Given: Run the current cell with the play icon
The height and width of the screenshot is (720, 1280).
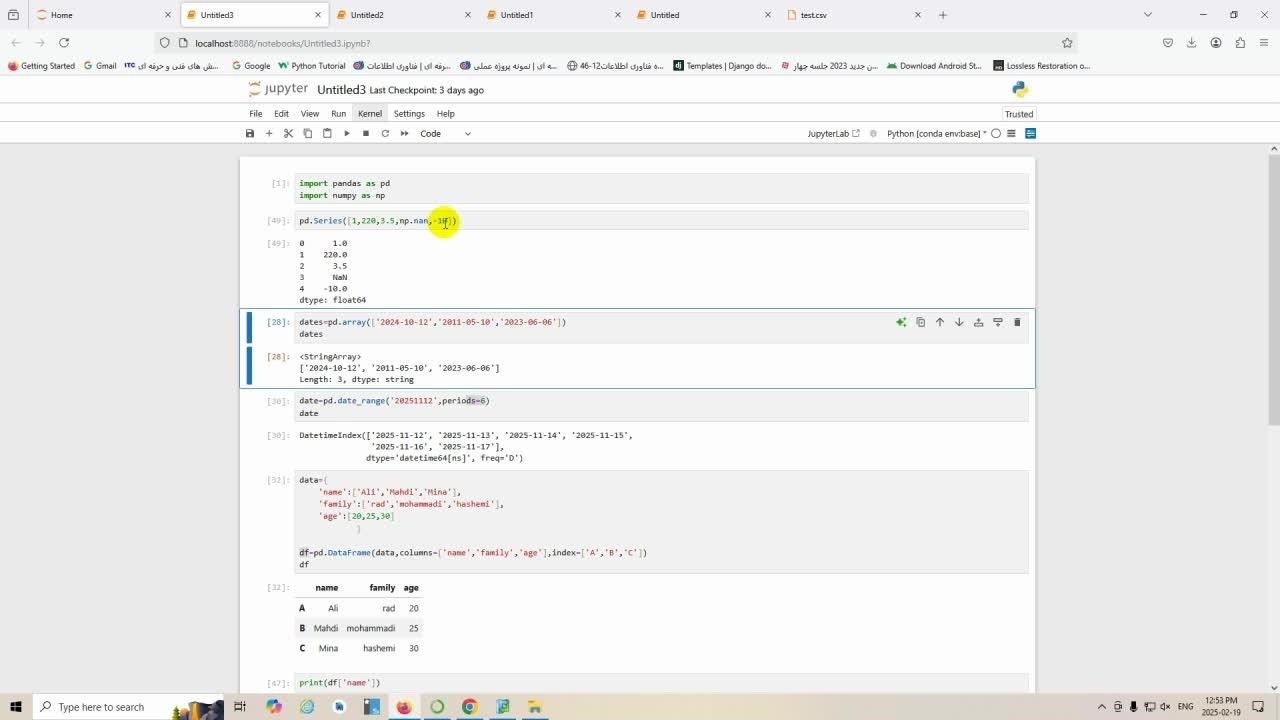Looking at the screenshot, I should [346, 133].
